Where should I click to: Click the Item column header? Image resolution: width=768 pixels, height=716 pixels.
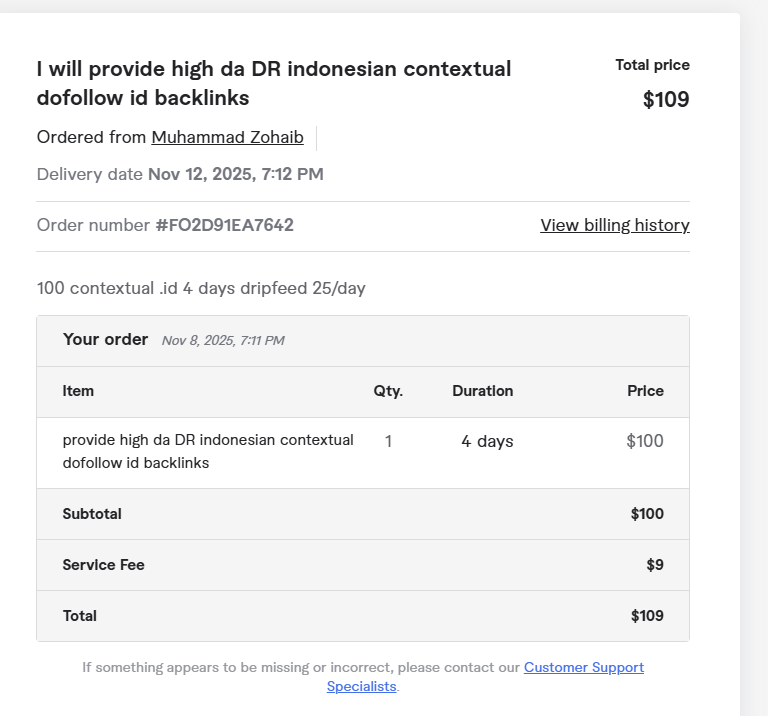(x=78, y=392)
